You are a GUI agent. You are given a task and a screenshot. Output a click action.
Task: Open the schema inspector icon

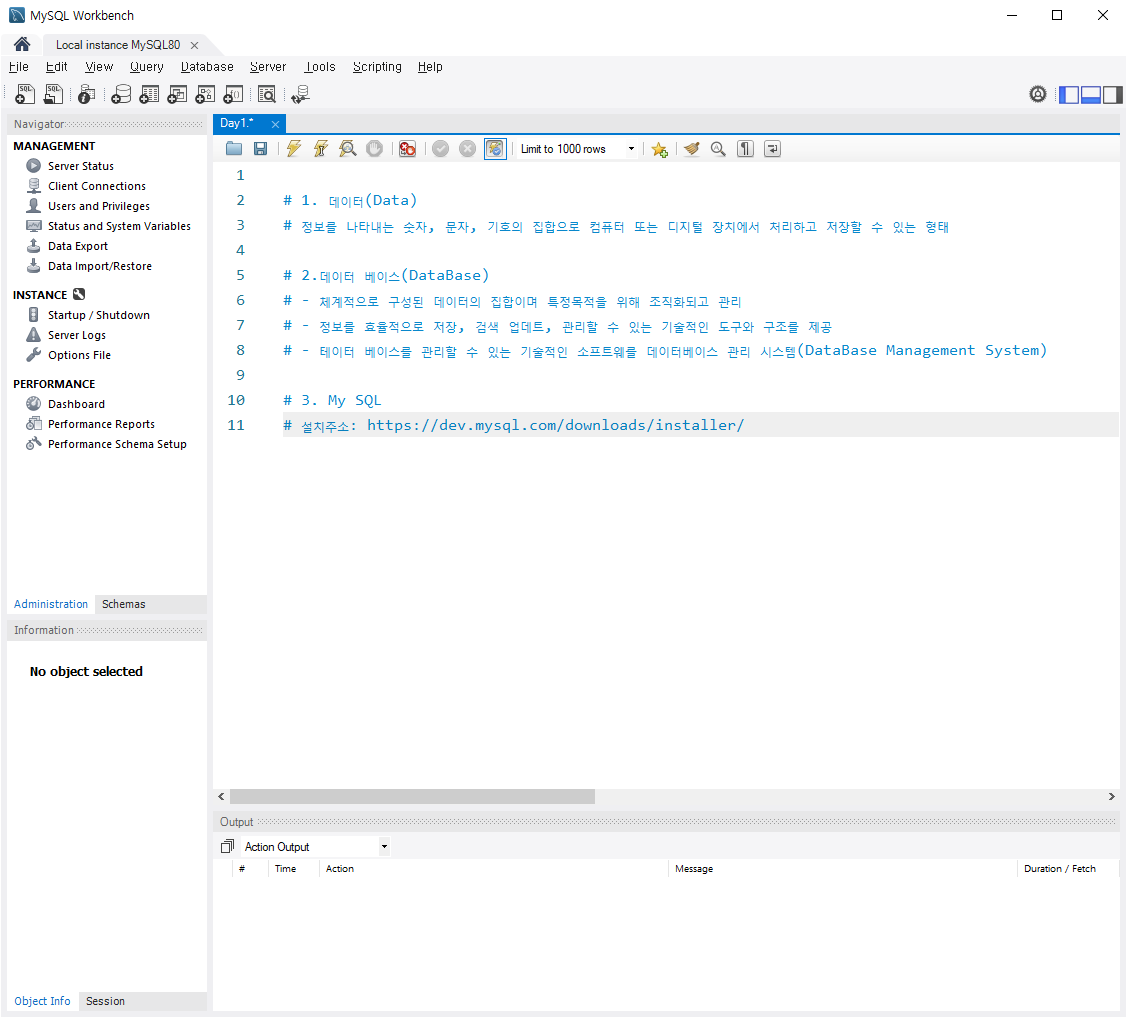86,94
